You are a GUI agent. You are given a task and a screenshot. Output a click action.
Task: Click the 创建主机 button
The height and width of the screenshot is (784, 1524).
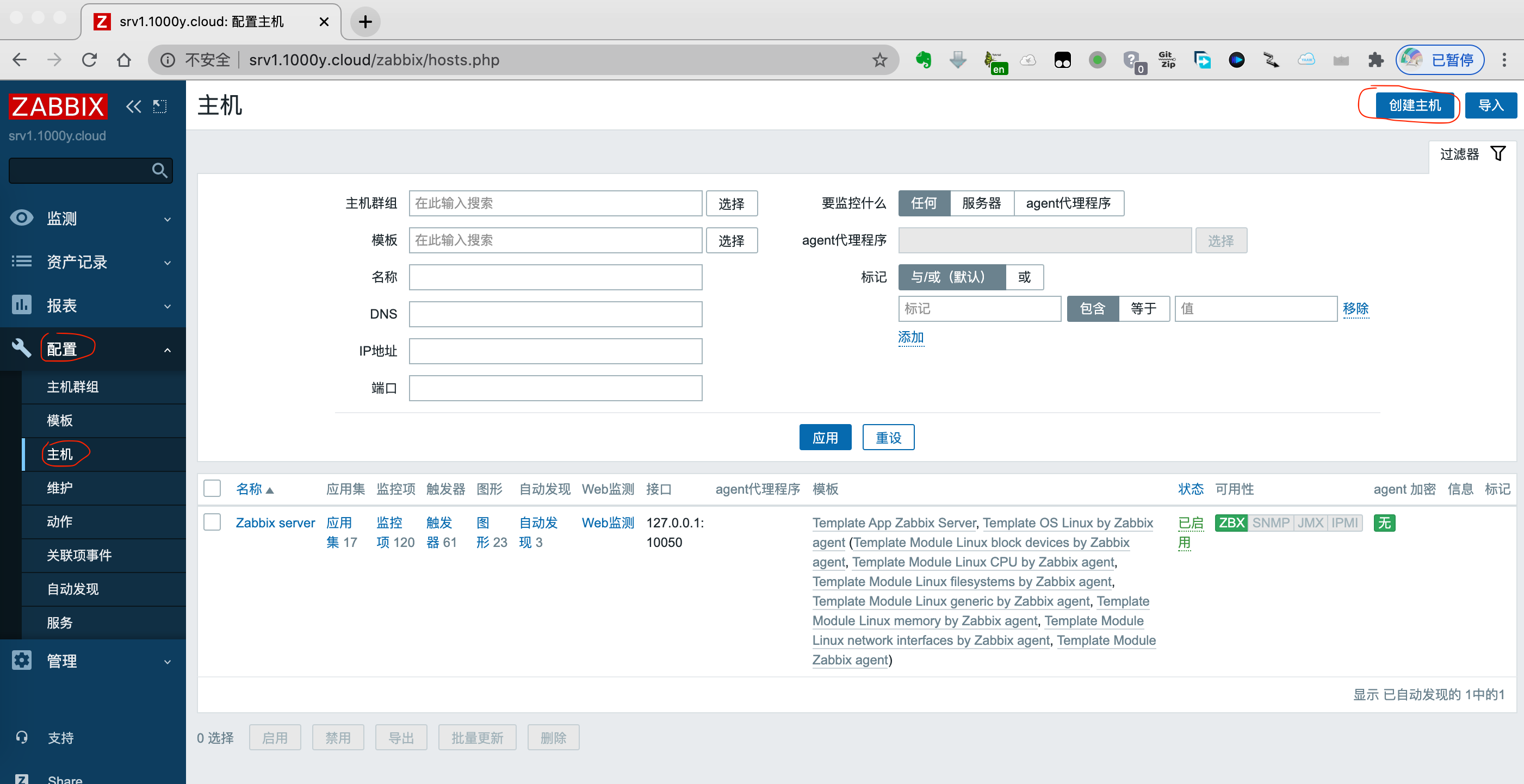pos(1415,105)
